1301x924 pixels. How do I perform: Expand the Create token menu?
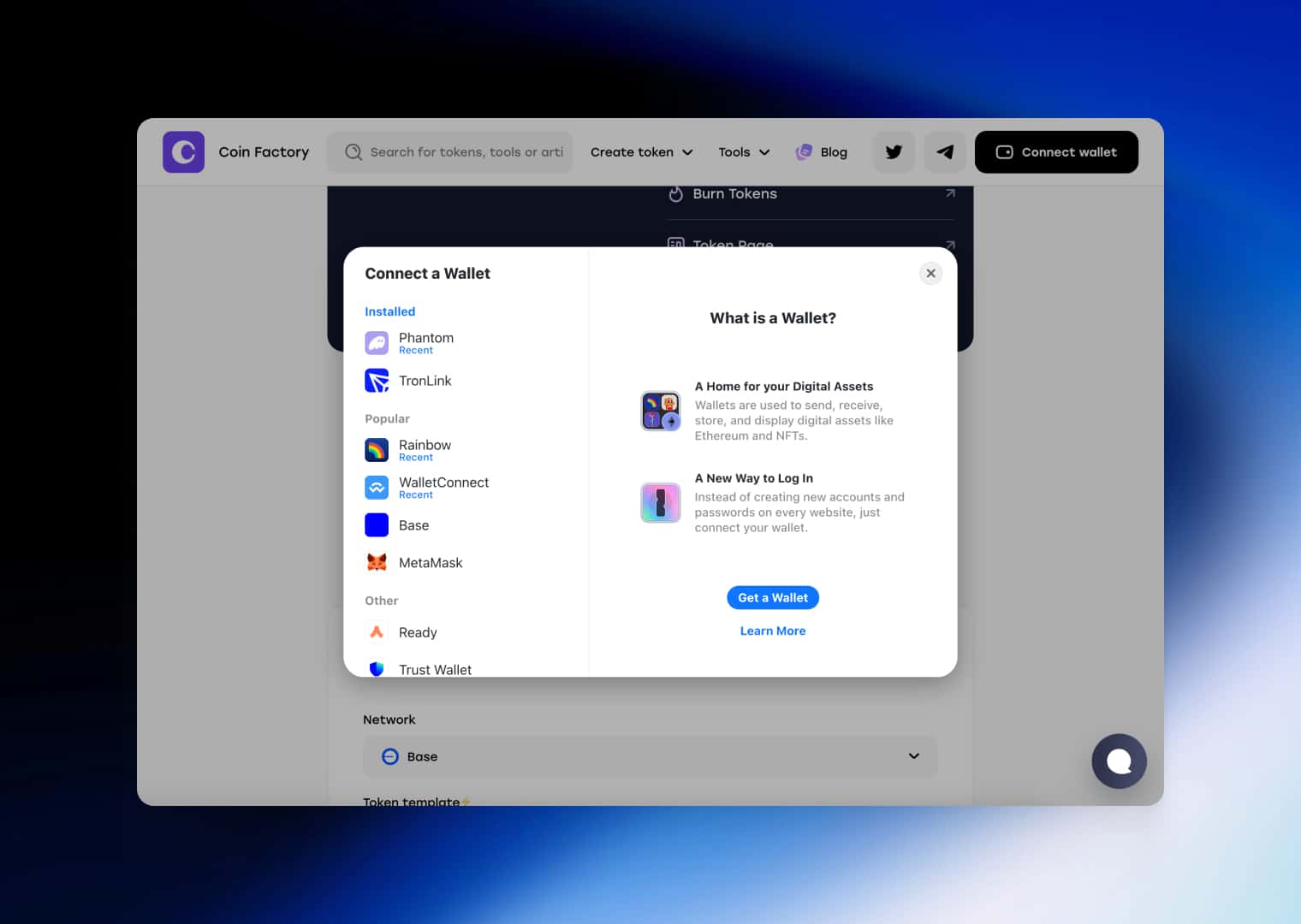click(641, 152)
